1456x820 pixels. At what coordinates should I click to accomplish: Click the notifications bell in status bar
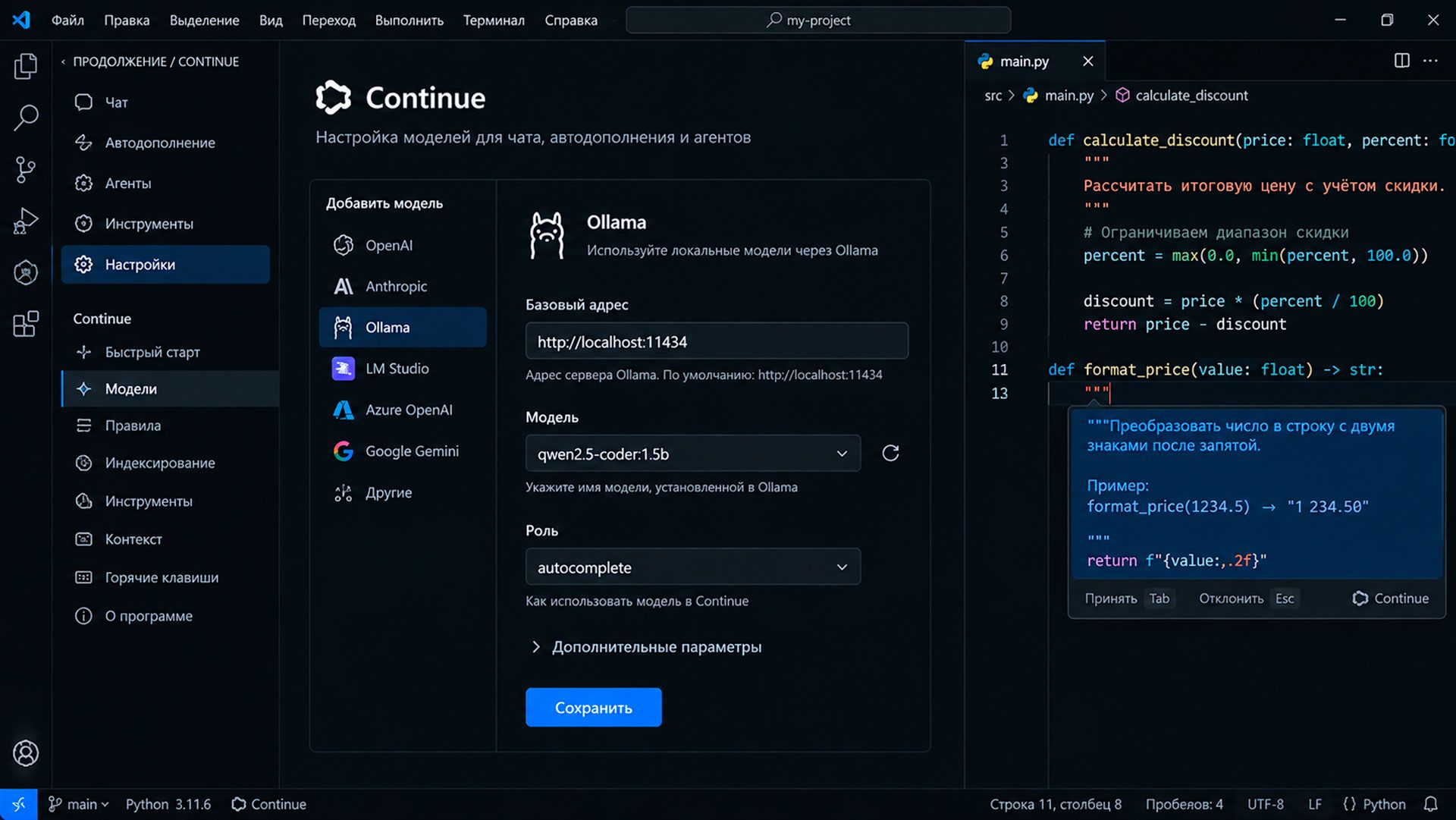pyautogui.click(x=1430, y=804)
